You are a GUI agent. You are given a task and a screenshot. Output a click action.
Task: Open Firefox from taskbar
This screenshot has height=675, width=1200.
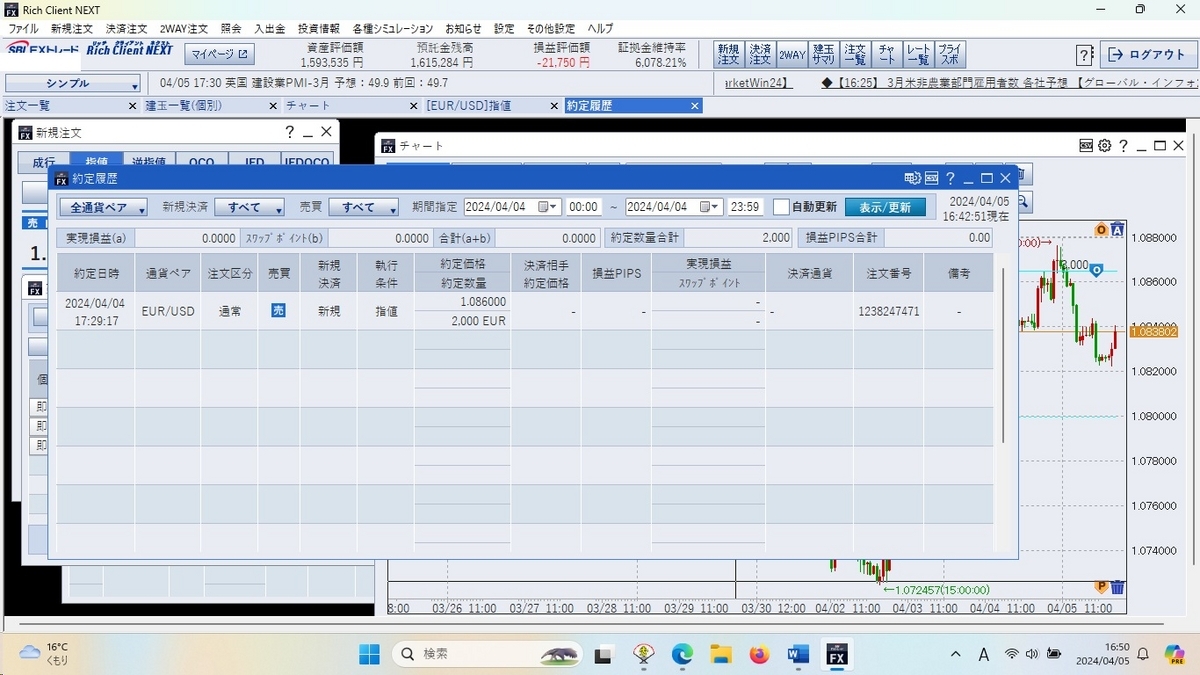pos(760,655)
